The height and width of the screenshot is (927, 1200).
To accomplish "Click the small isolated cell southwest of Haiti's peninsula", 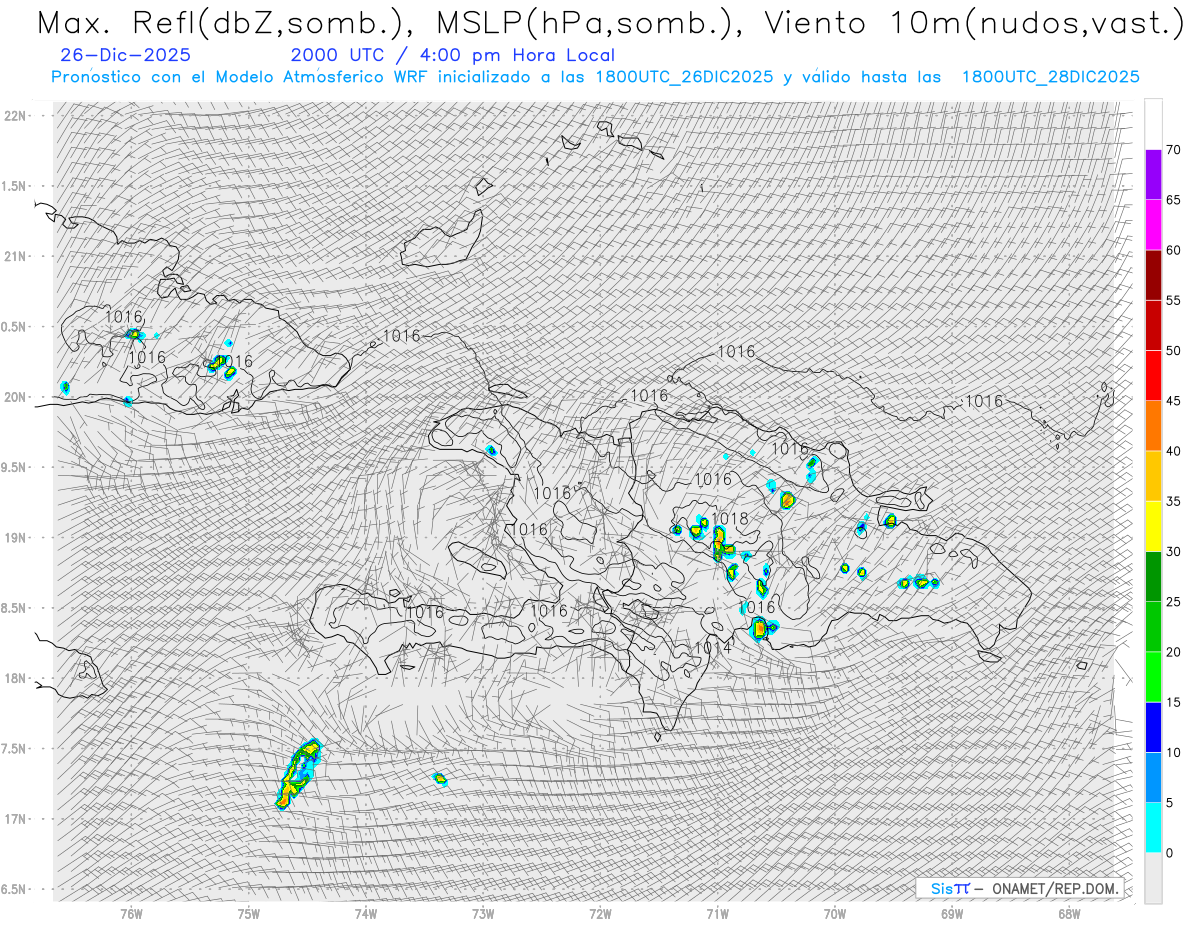I will pos(440,778).
